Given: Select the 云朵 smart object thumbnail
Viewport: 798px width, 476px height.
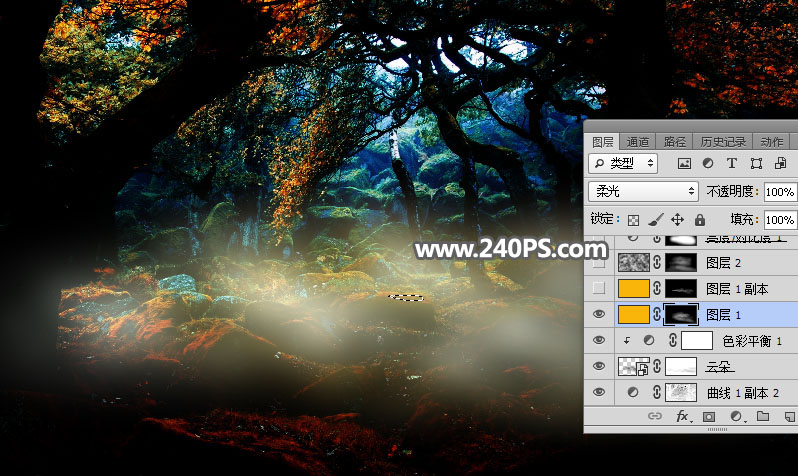Looking at the screenshot, I should tap(634, 366).
